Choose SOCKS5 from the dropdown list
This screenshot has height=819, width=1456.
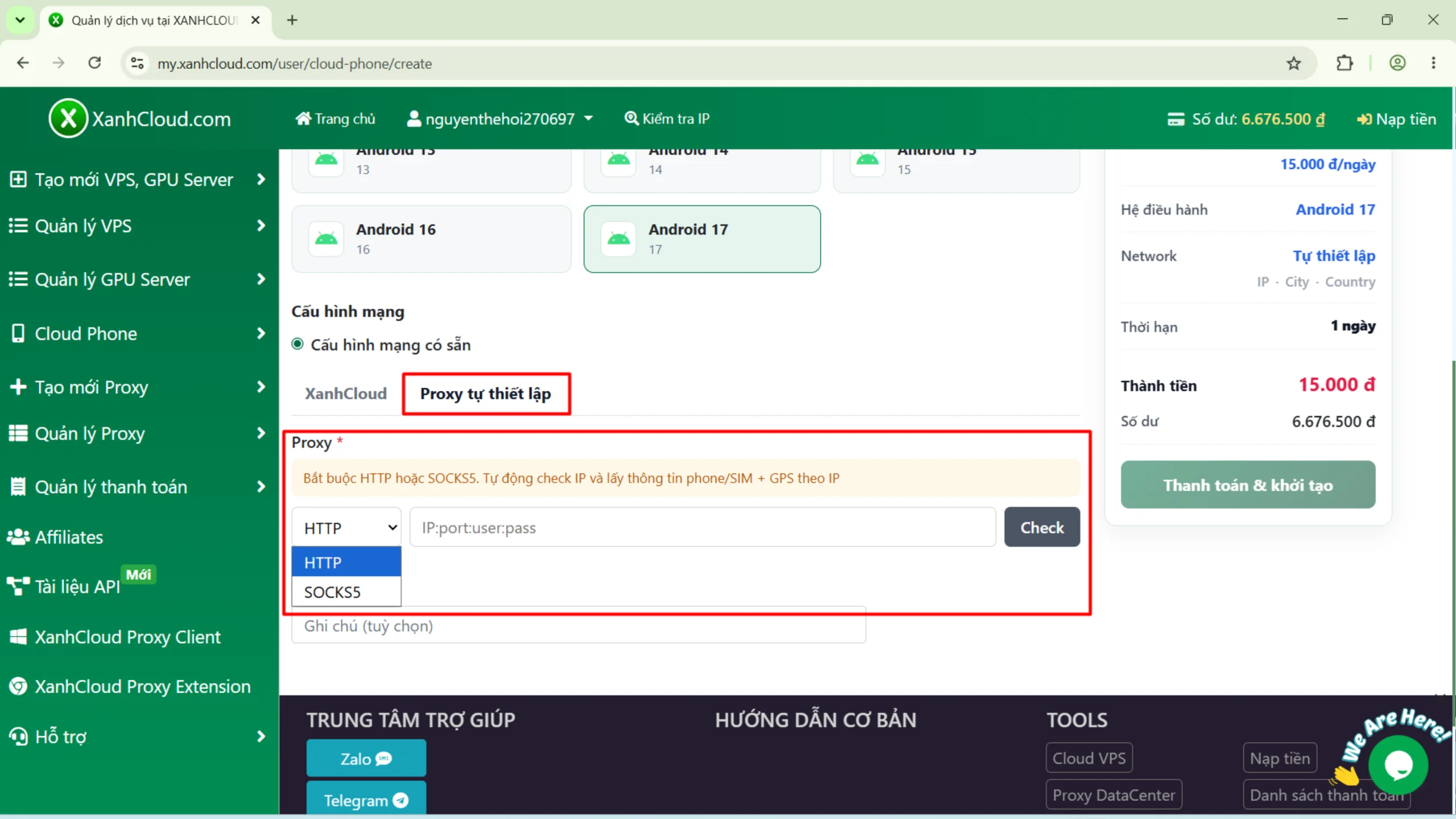346,591
